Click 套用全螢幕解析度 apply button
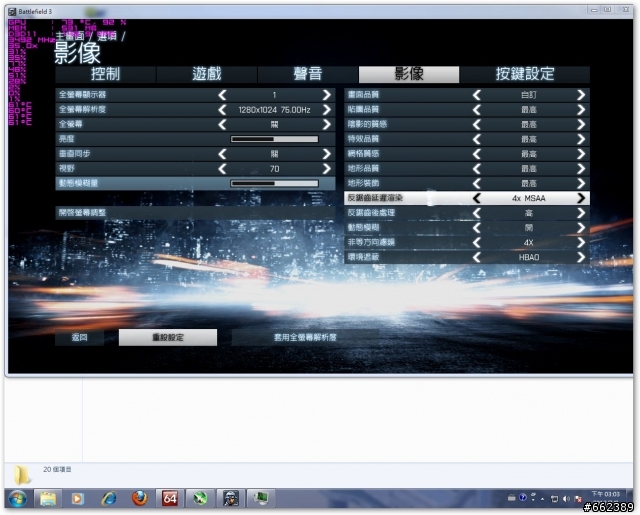Viewport: 640px width, 515px height. click(305, 337)
